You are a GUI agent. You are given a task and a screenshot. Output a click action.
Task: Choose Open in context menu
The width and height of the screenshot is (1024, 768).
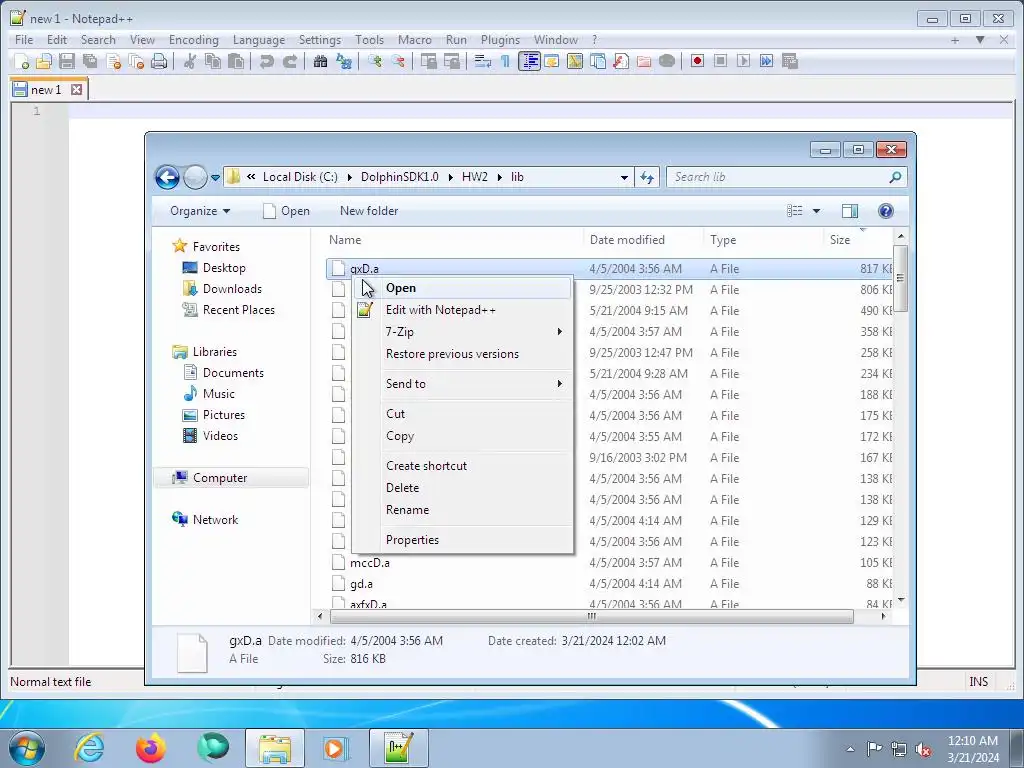pos(462,288)
